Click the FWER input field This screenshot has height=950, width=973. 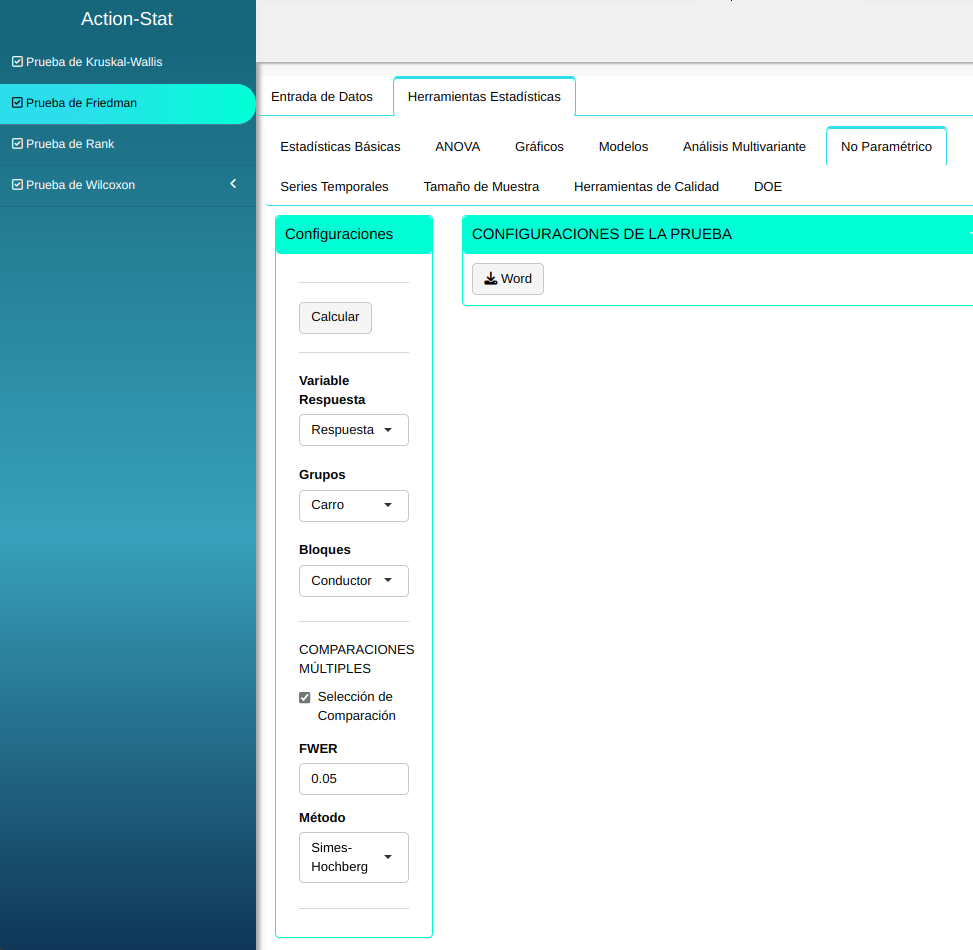pos(353,779)
